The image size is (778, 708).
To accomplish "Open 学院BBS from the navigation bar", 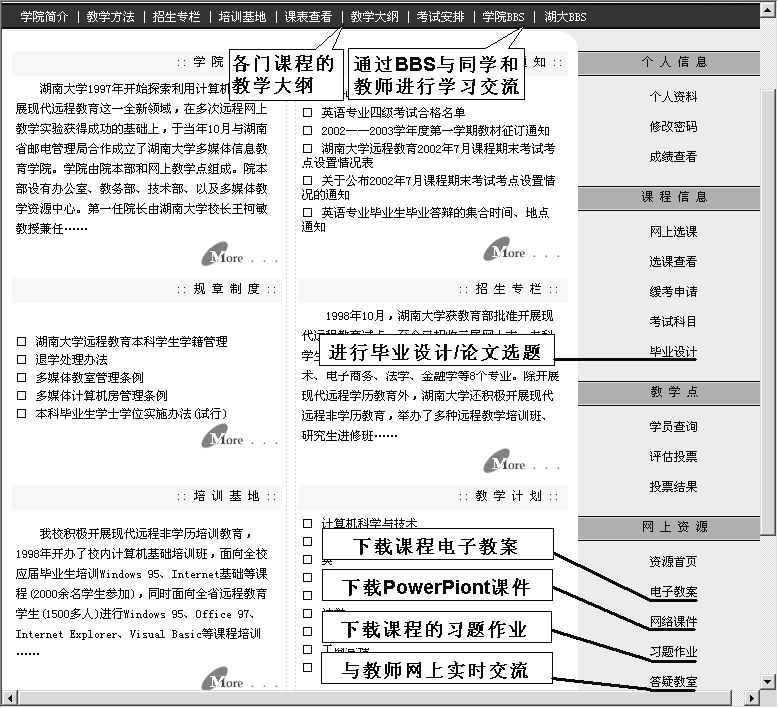I will [503, 16].
